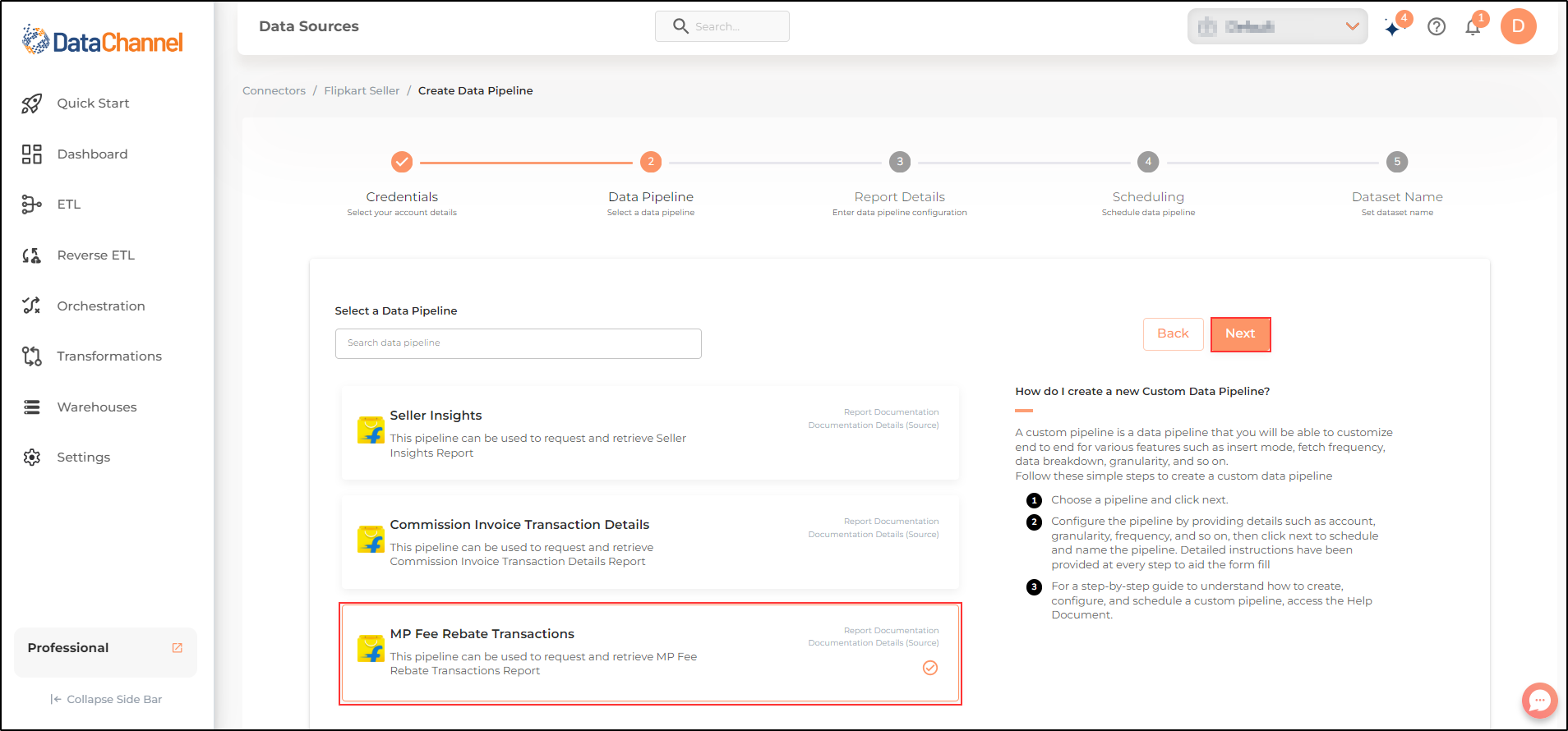This screenshot has height=731, width=1568.
Task: Select the Seller Insights pipeline title
Action: (436, 416)
